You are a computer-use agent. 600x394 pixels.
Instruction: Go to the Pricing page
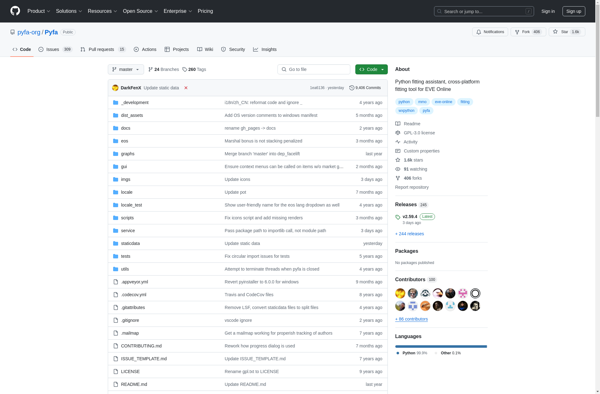tap(205, 11)
